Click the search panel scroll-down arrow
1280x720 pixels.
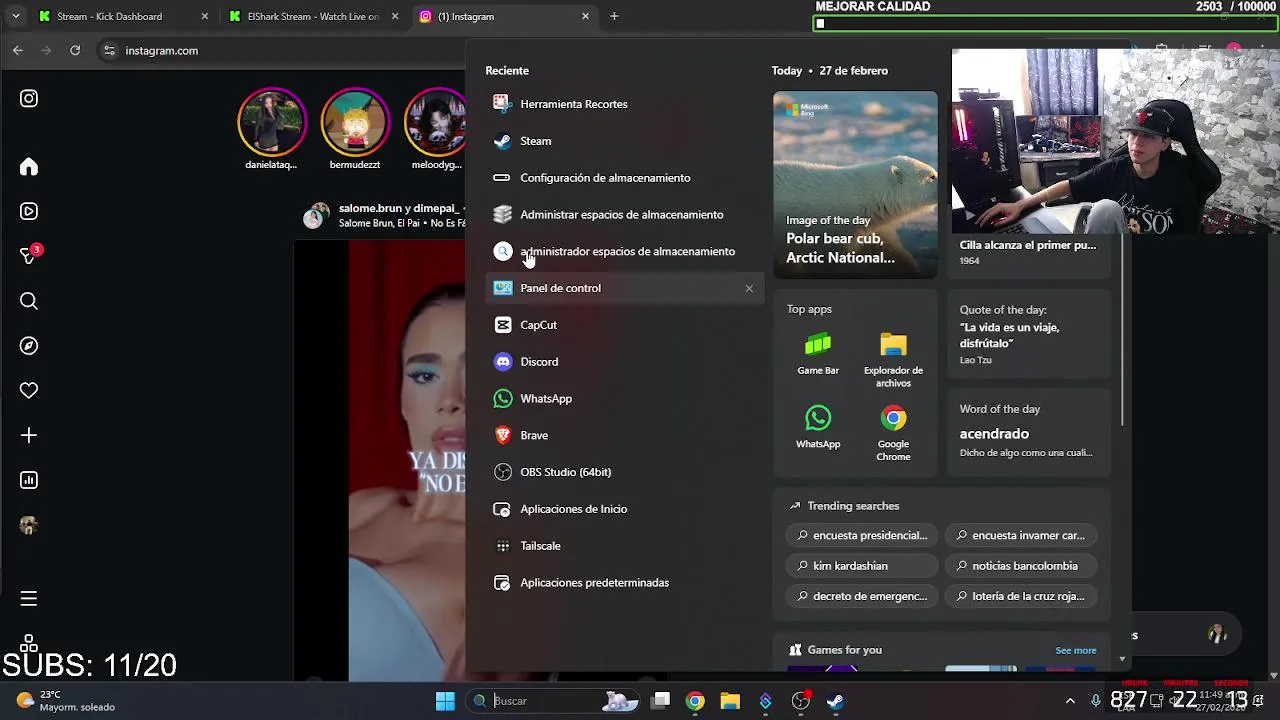coord(1122,660)
